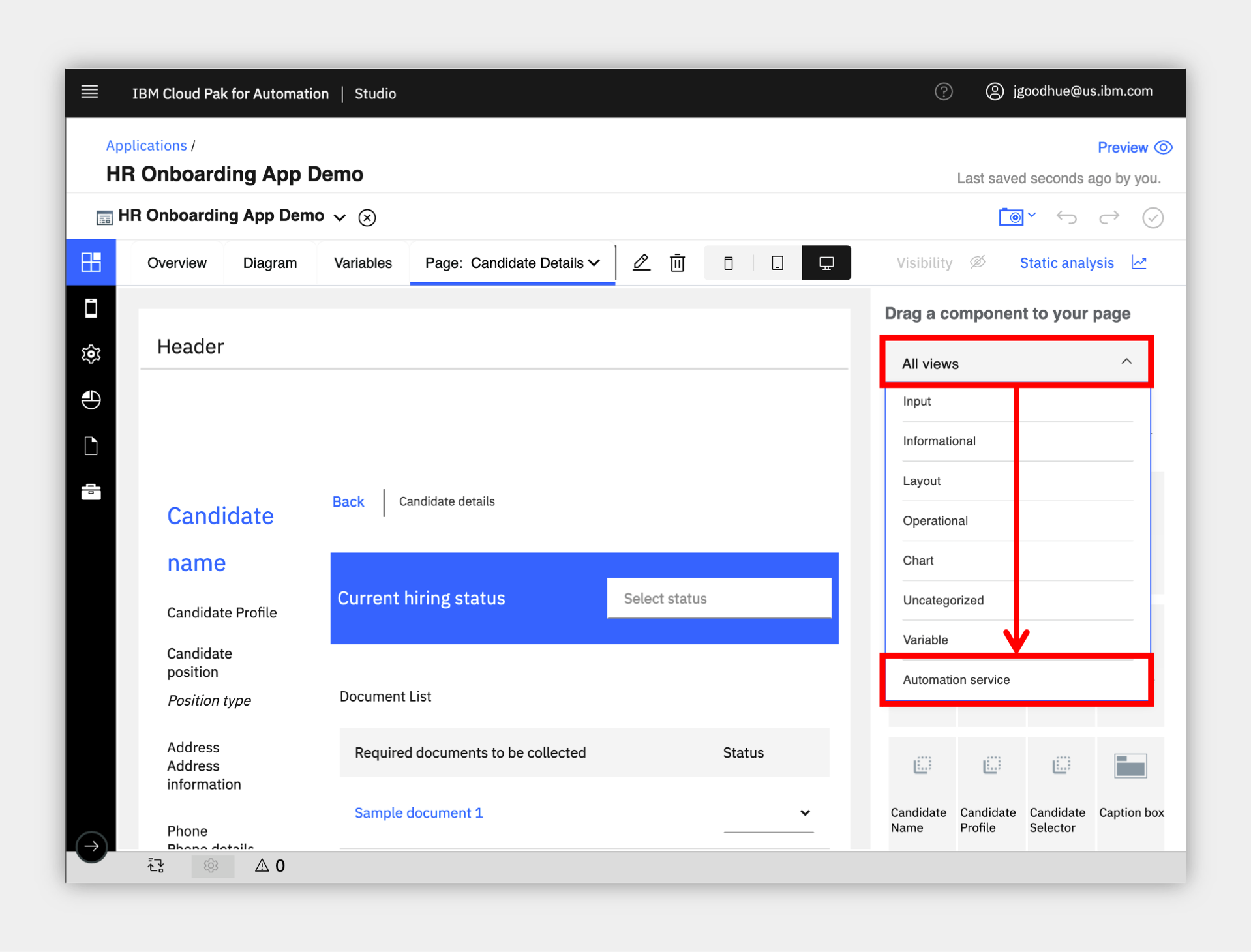Click the jgoodhue@us.ibm.com account name
1251x952 pixels.
point(1083,91)
